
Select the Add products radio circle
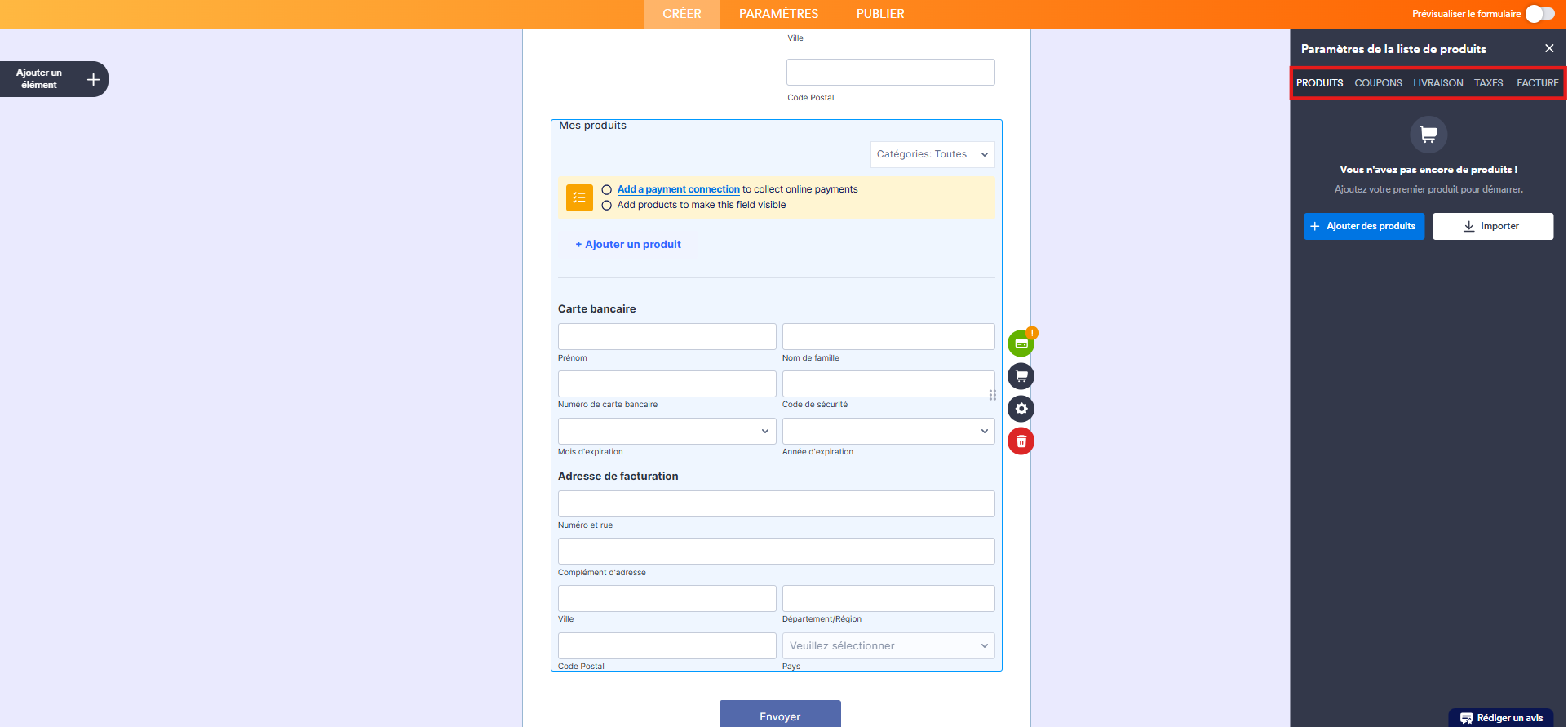[x=606, y=206]
